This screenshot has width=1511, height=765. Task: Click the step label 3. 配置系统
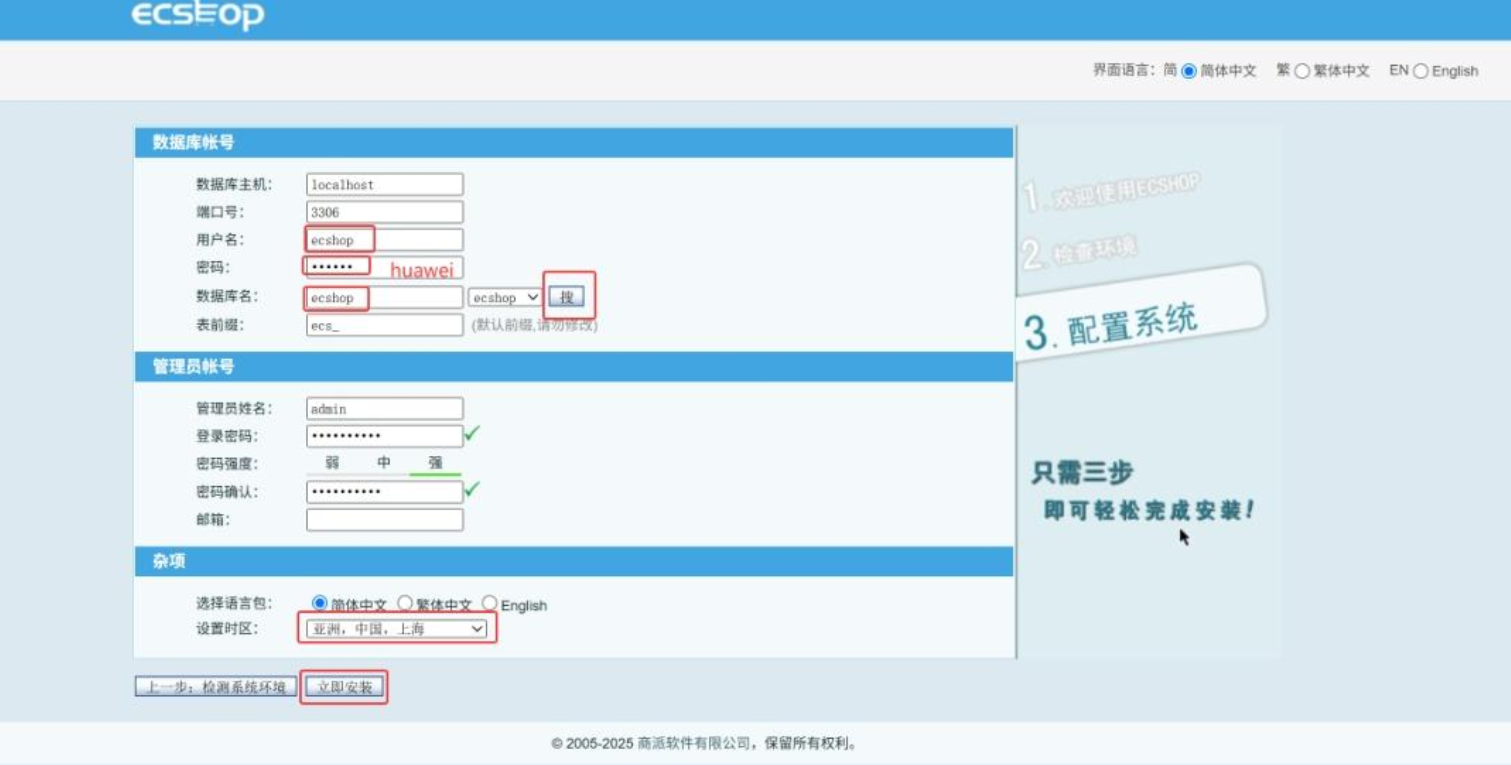pos(1111,326)
